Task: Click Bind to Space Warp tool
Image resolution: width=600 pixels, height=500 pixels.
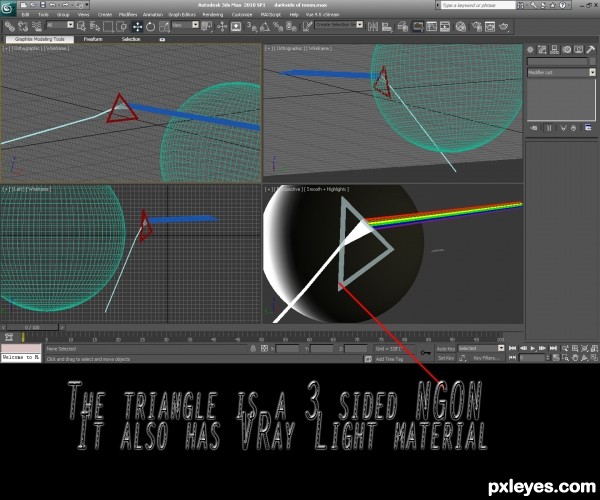Action: [x=37, y=26]
